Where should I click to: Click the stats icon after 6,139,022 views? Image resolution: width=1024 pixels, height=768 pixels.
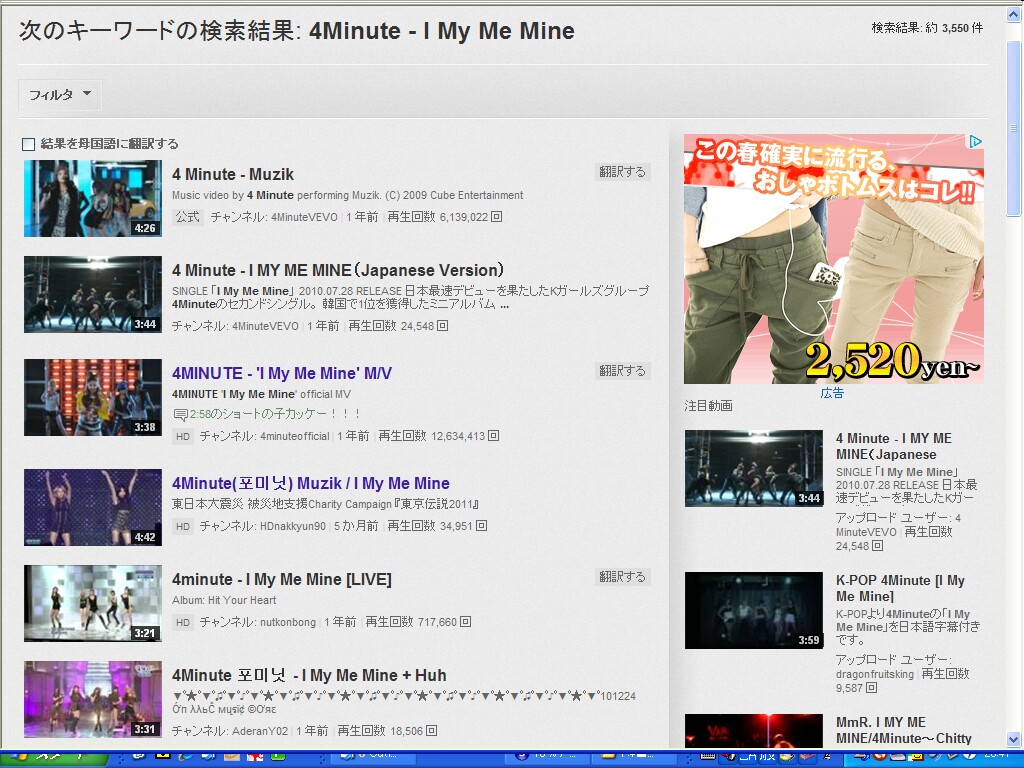pos(497,217)
